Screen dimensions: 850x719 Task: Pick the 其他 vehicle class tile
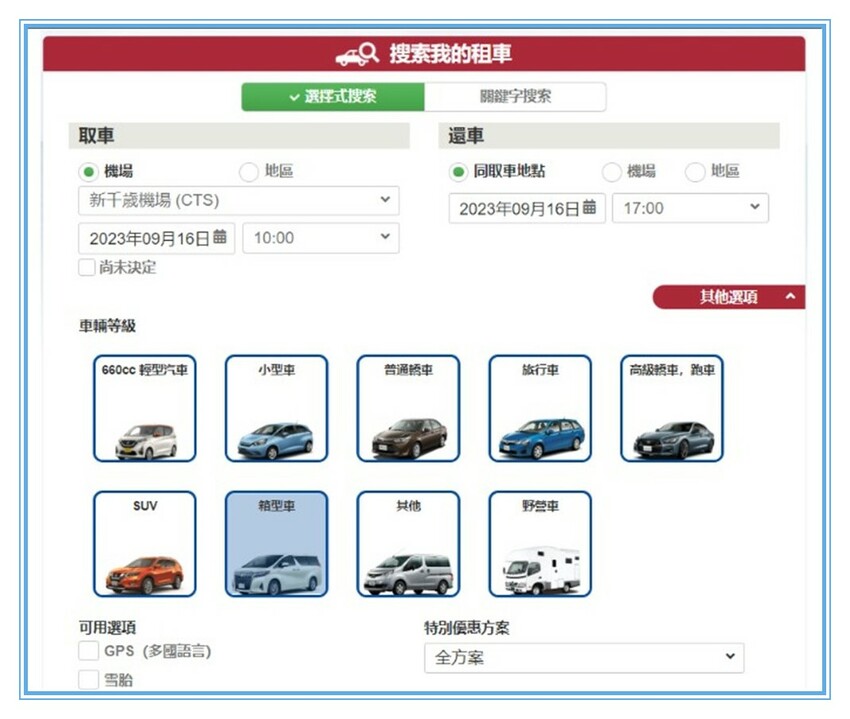[408, 544]
